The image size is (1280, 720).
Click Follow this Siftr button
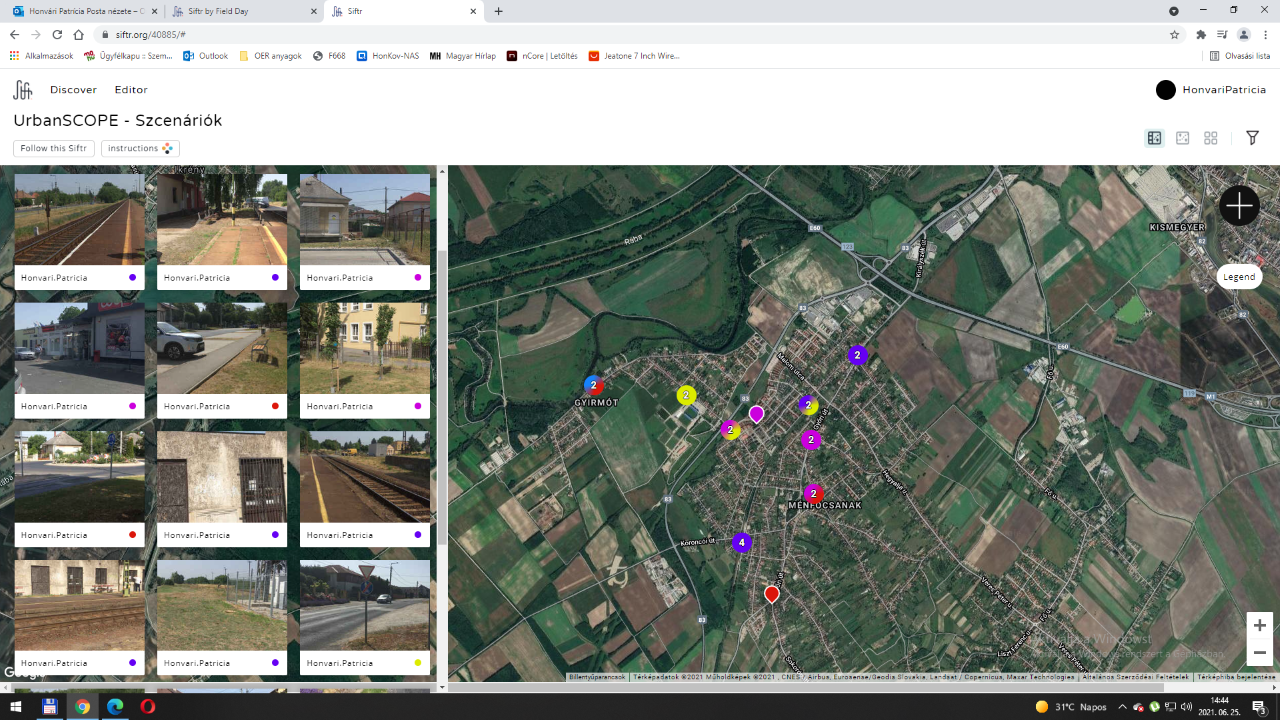pyautogui.click(x=54, y=148)
